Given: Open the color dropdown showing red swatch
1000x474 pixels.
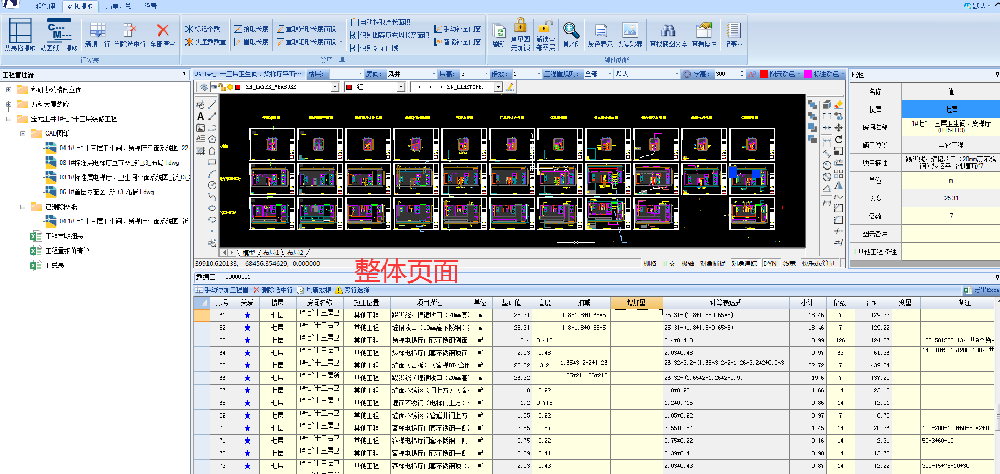Looking at the screenshot, I should [403, 87].
